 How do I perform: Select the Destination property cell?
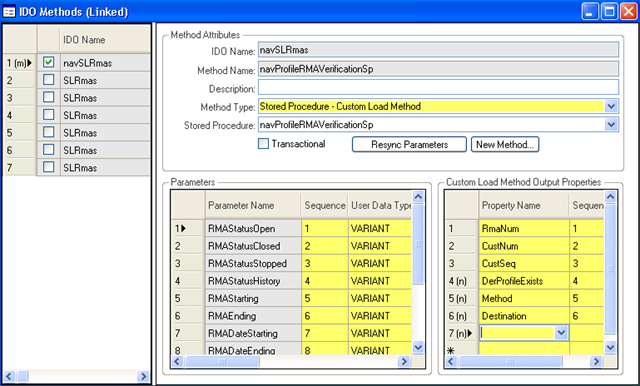(524, 316)
